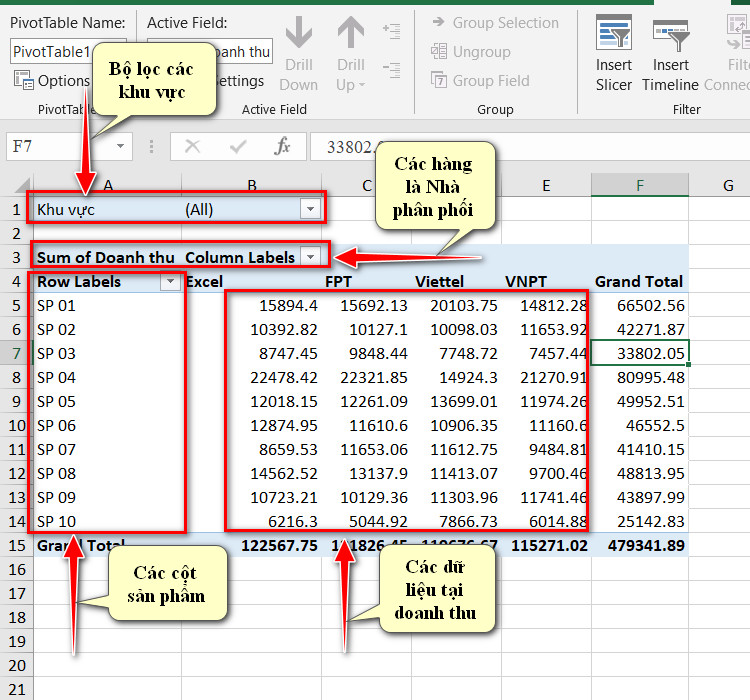Click the Select All corner triangle
Viewport: 750px width, 700px height.
pos(20,186)
